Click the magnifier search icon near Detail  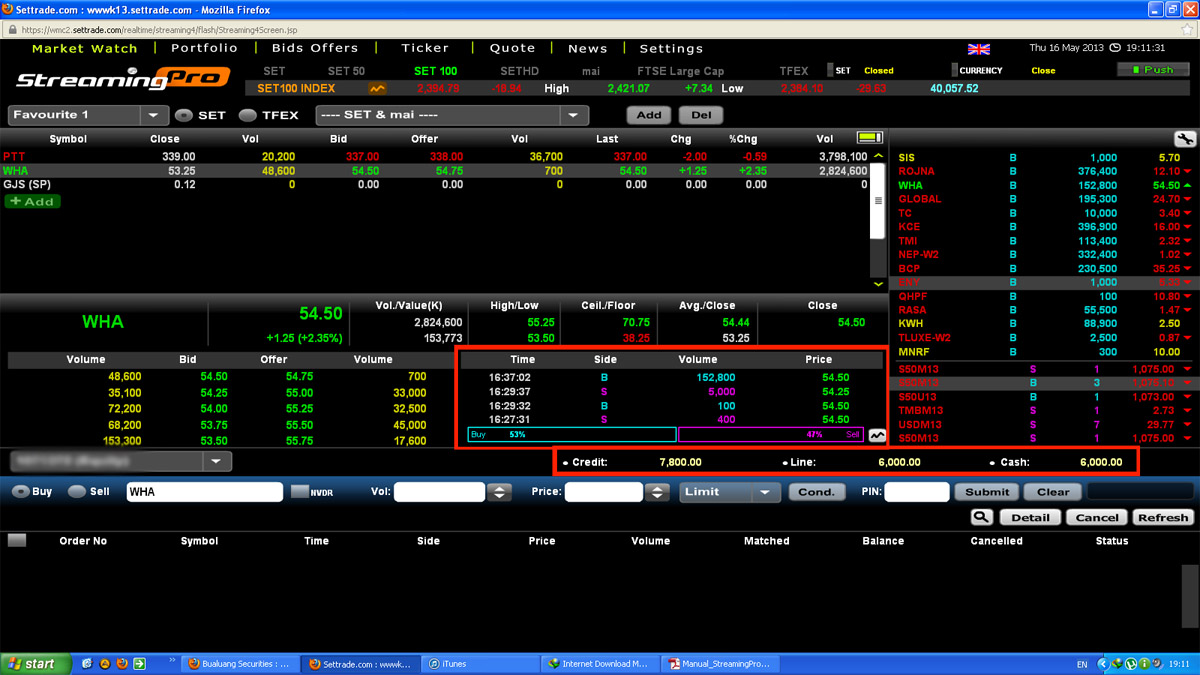click(981, 517)
